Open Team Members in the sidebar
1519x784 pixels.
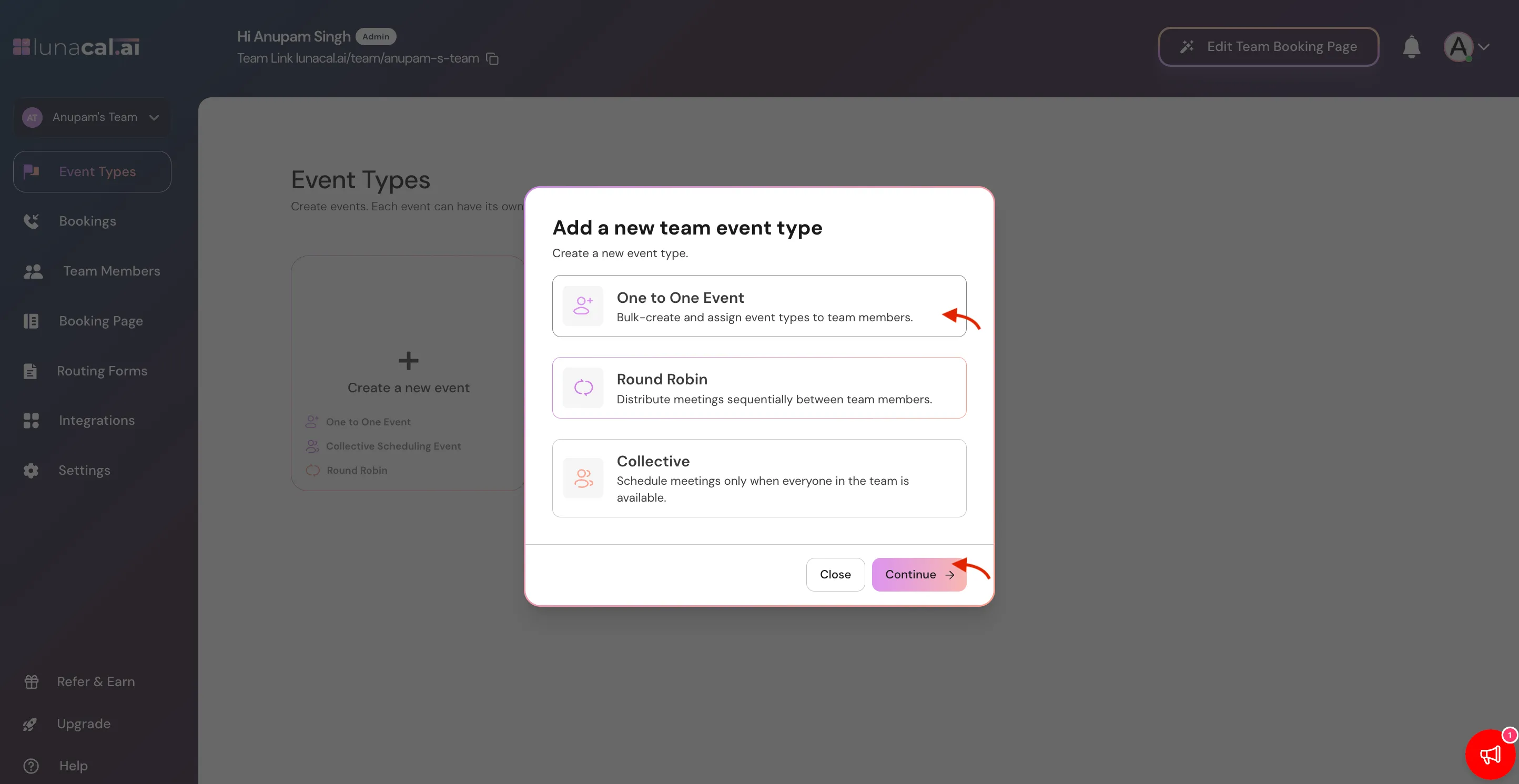[x=111, y=271]
